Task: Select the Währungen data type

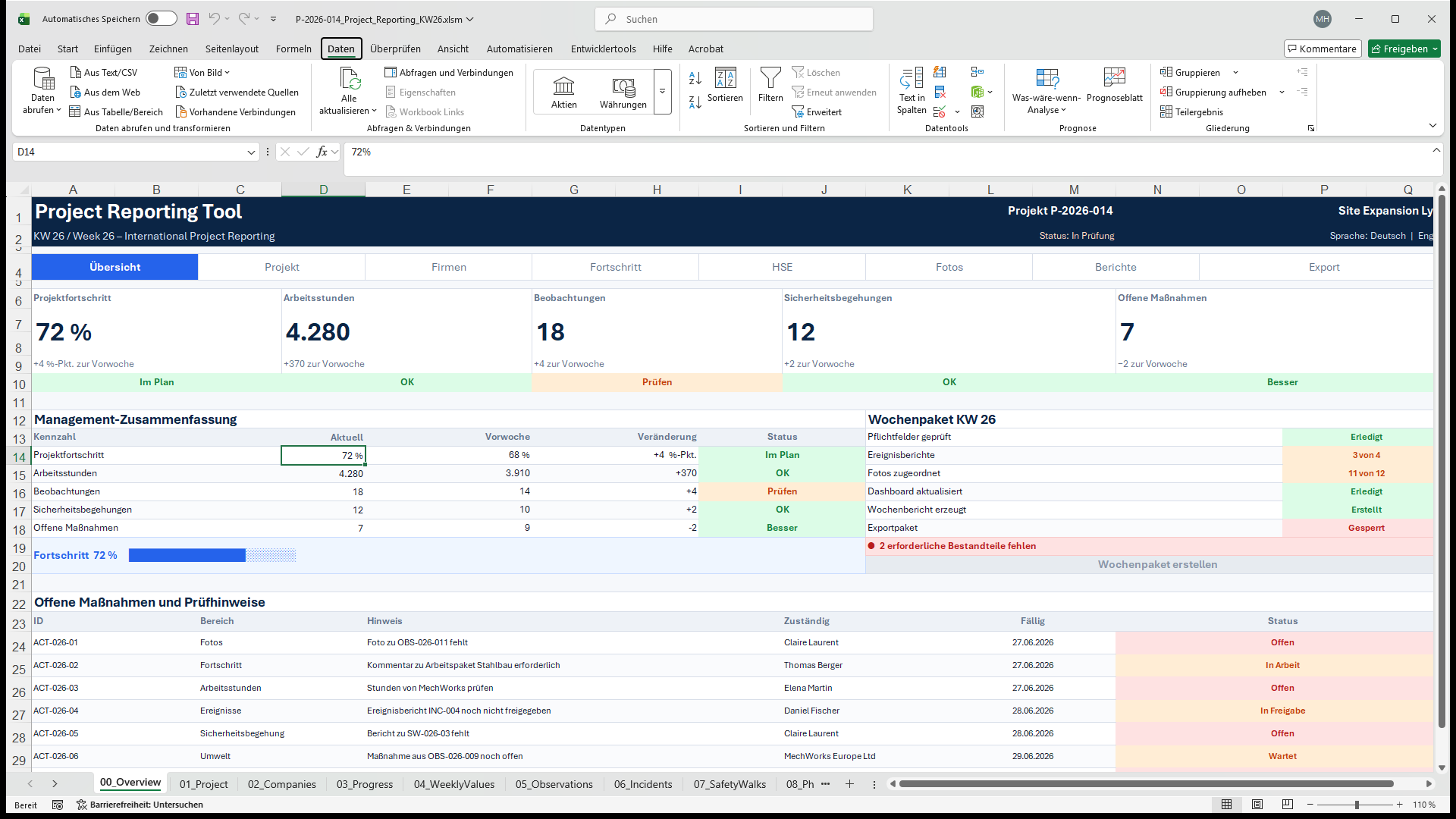Action: 623,92
